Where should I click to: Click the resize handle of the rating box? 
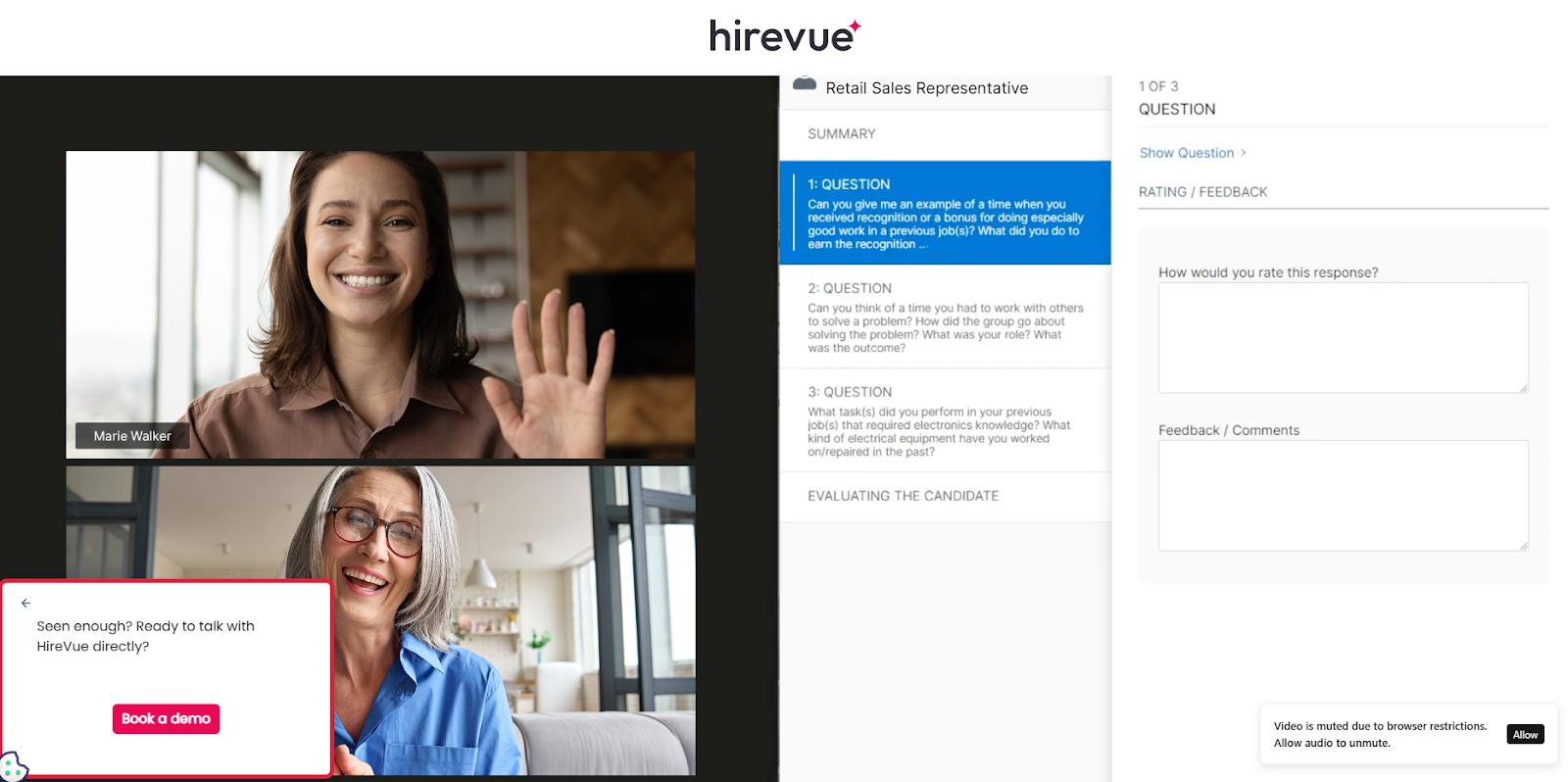click(1523, 388)
